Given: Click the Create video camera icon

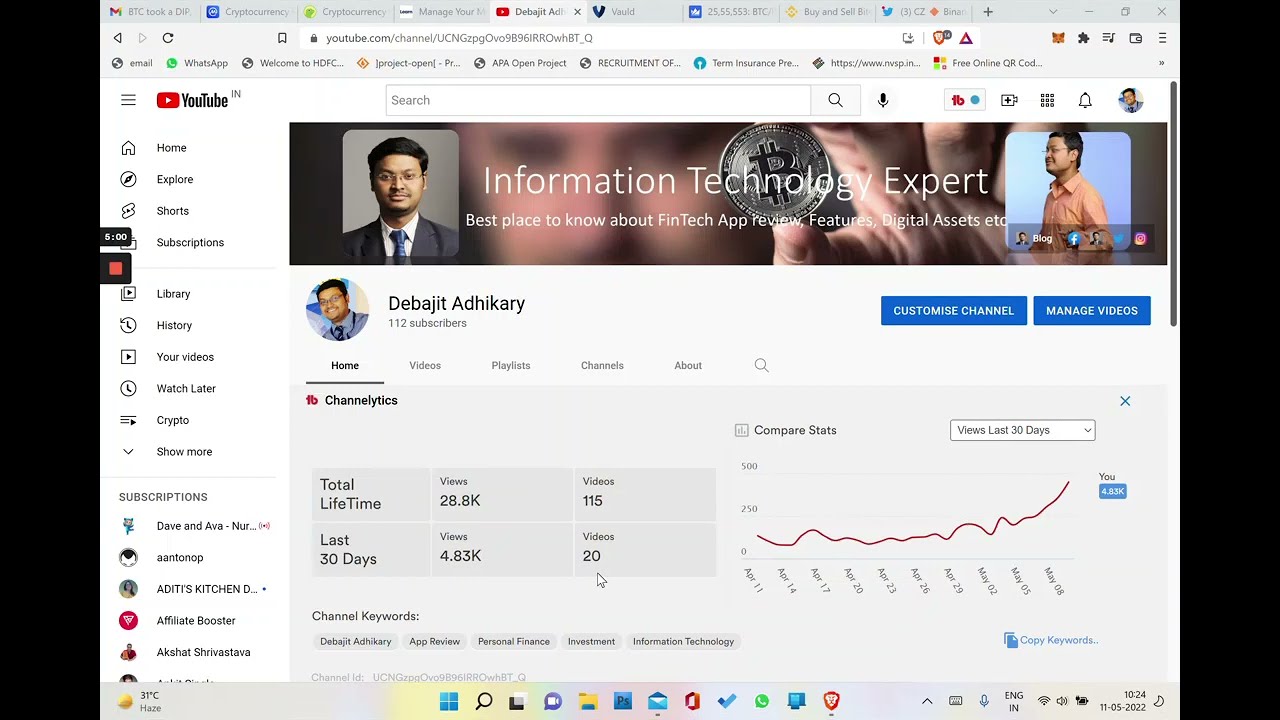Looking at the screenshot, I should pyautogui.click(x=1009, y=100).
